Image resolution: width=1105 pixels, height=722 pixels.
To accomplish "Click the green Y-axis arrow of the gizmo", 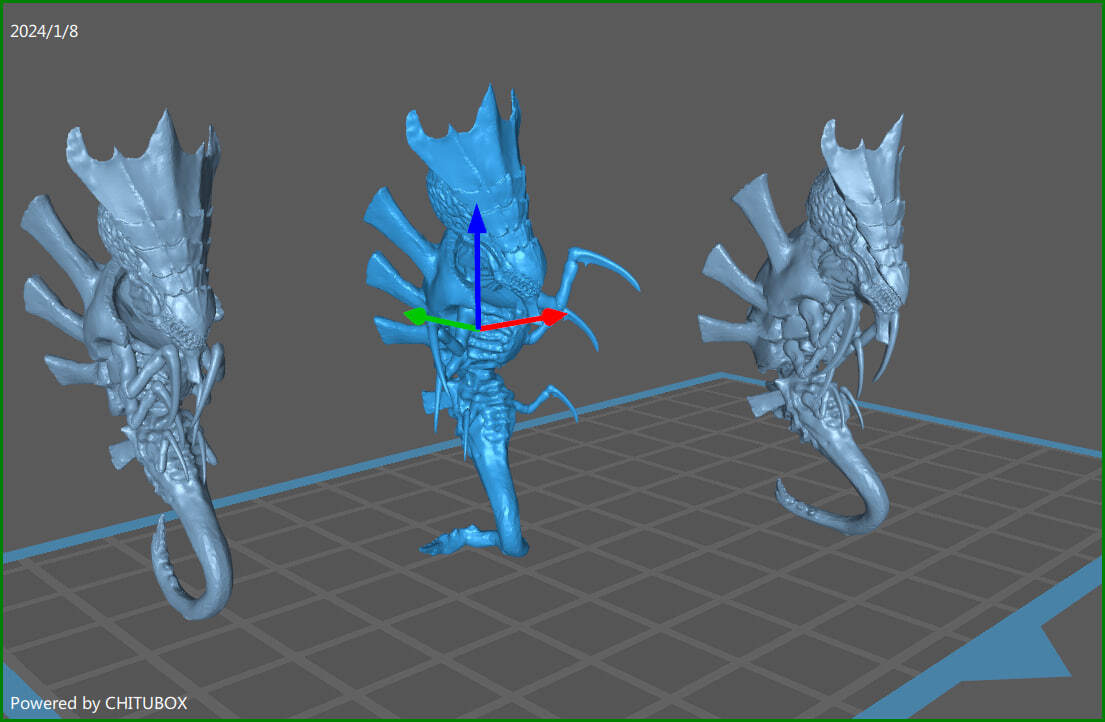I will [x=440, y=319].
